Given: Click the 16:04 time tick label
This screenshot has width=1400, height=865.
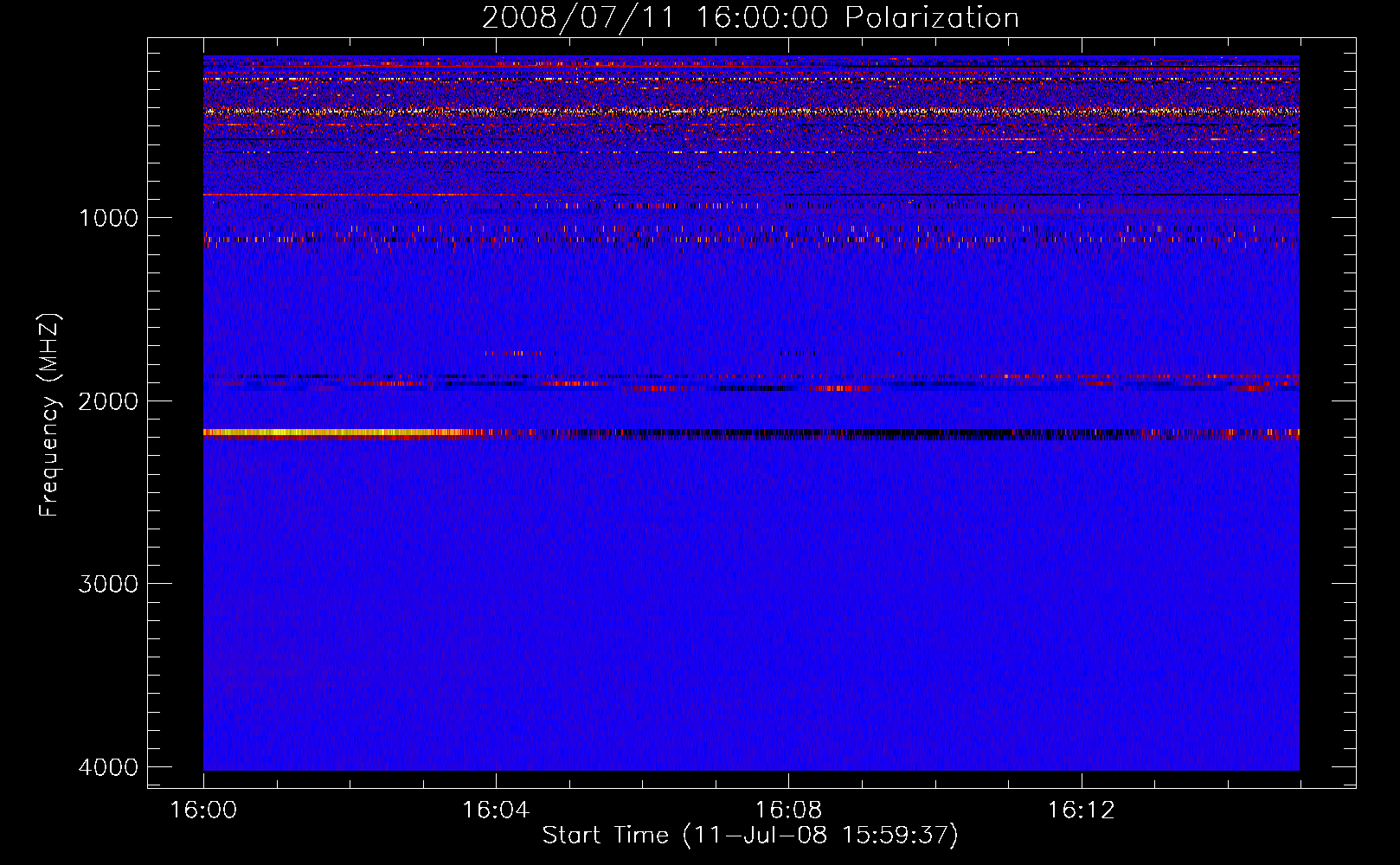Looking at the screenshot, I should [x=496, y=811].
